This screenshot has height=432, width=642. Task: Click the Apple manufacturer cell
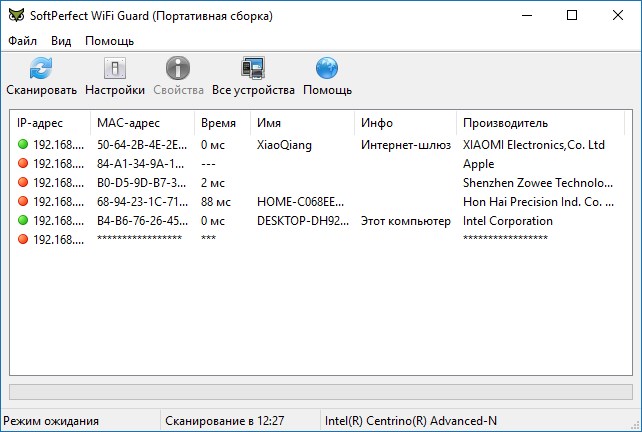pos(478,164)
